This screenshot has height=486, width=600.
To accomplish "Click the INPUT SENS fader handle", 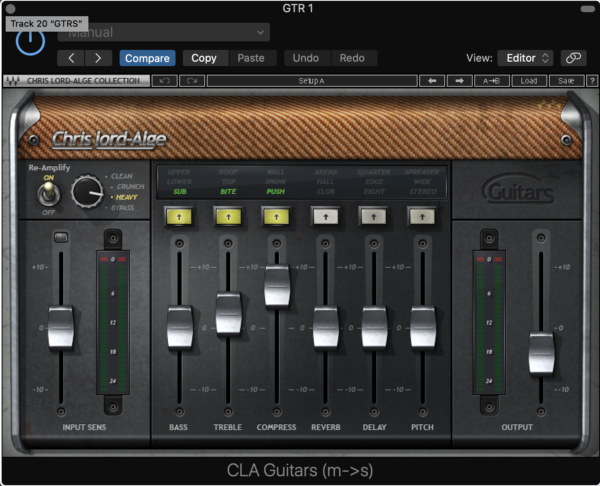I will (61, 328).
